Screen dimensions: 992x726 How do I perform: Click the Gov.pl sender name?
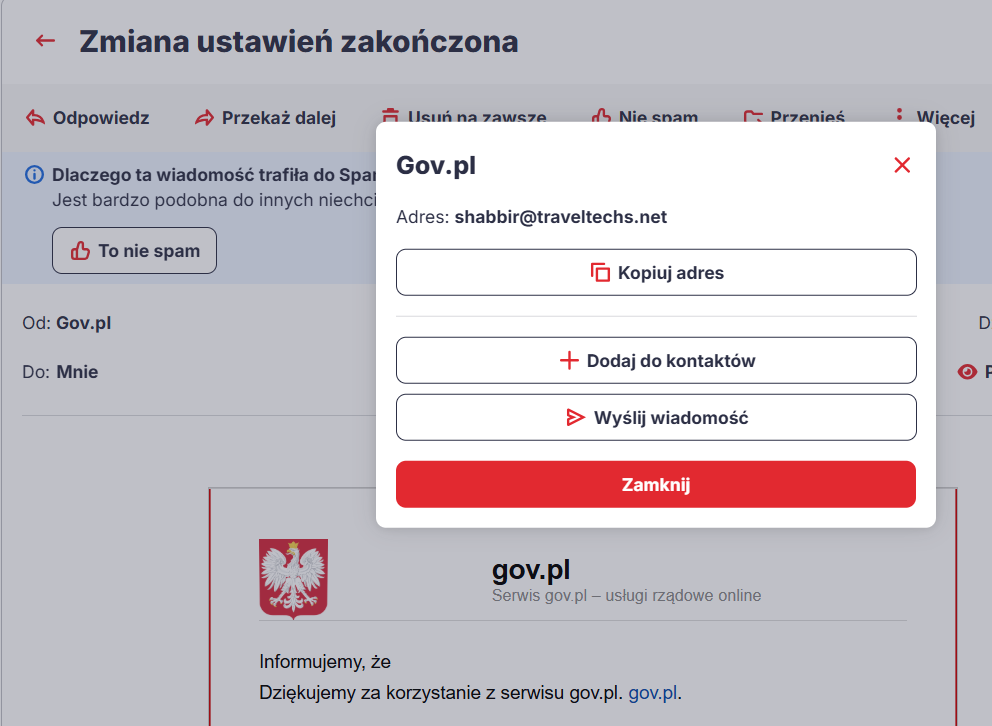pos(84,323)
